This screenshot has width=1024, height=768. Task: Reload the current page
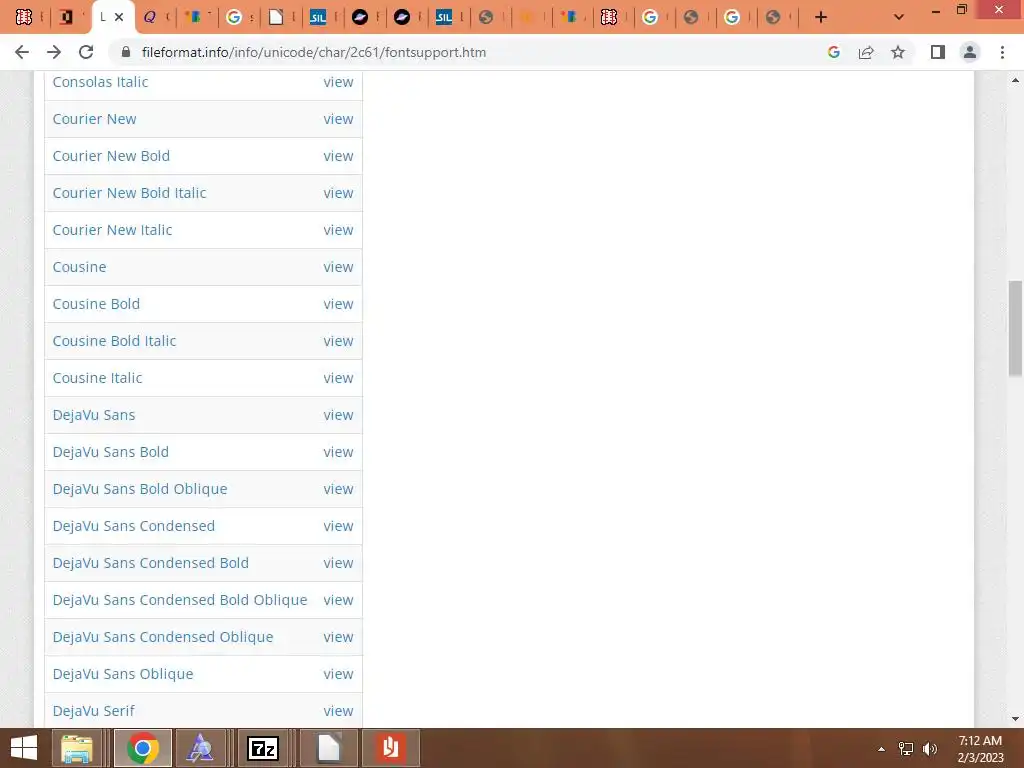(x=86, y=52)
